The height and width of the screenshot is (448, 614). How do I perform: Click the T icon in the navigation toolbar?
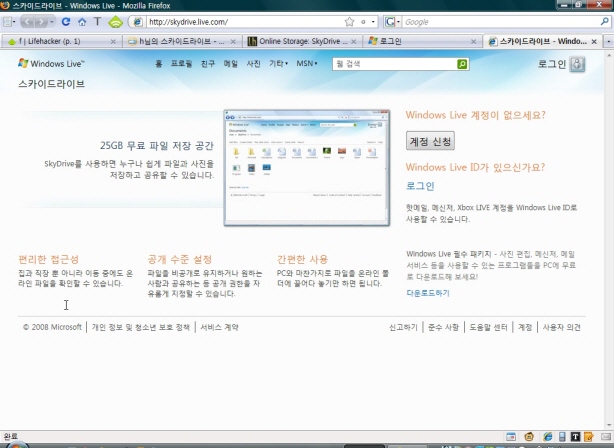[x=97, y=22]
